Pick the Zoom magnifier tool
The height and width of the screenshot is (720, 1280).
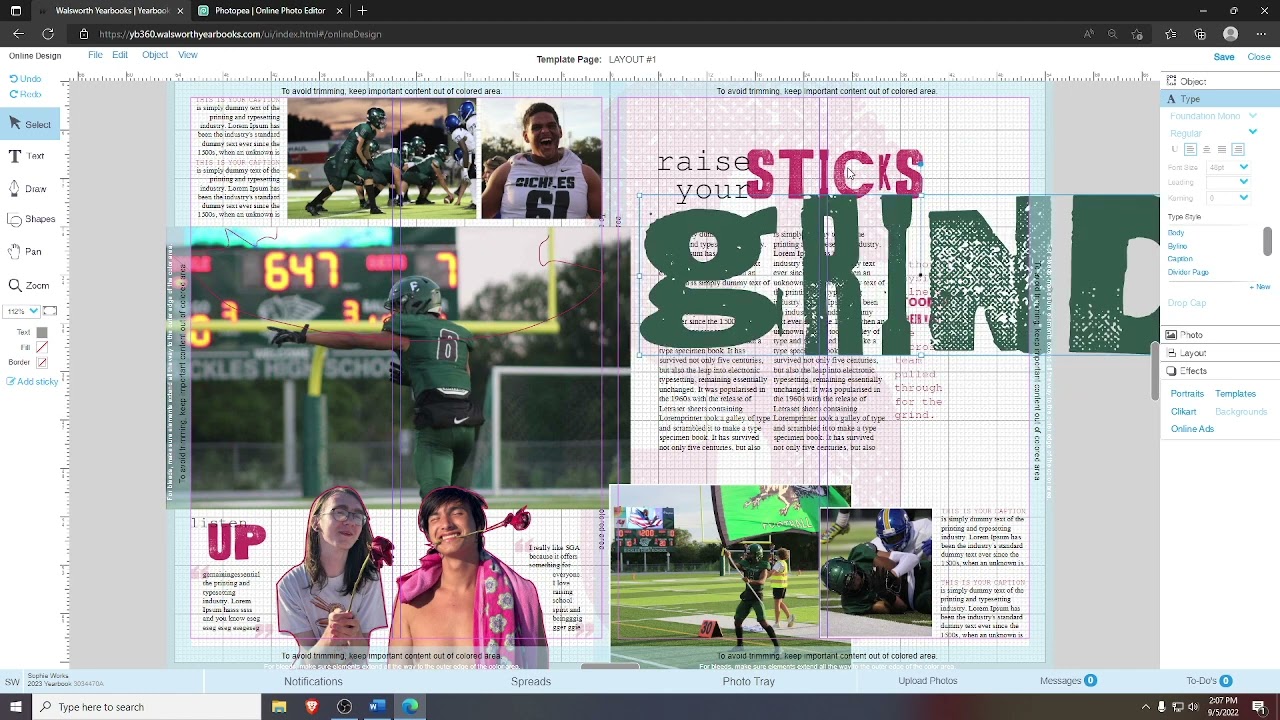point(29,285)
